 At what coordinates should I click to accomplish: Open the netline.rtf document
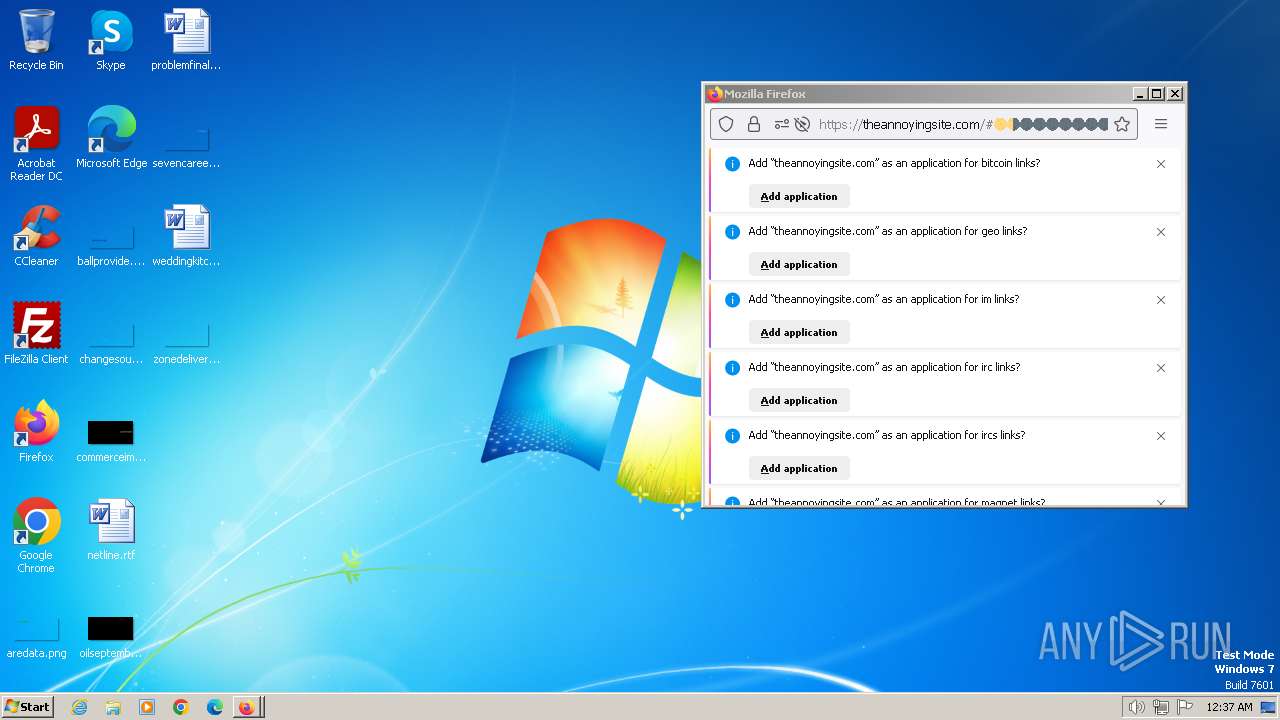111,530
